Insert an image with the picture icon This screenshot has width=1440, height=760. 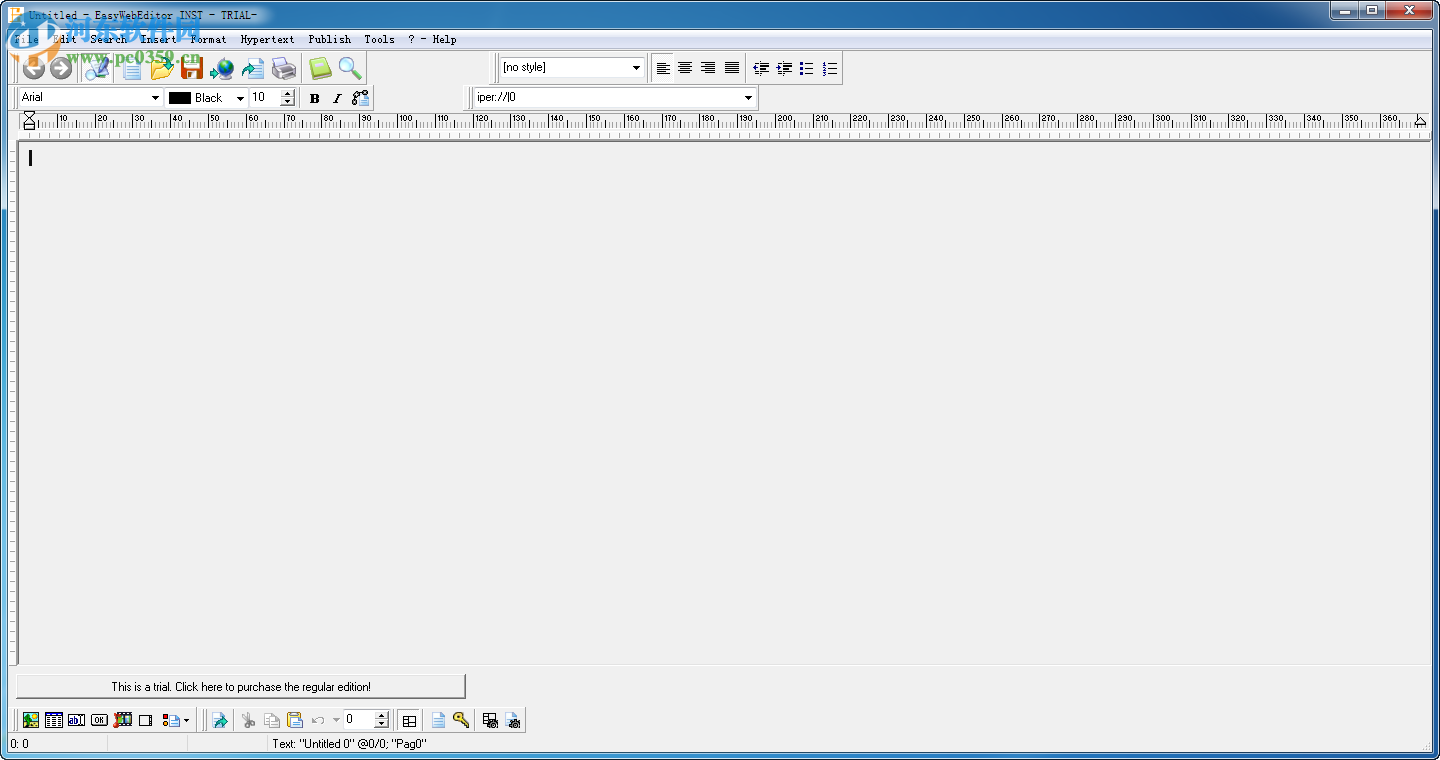tap(30, 720)
